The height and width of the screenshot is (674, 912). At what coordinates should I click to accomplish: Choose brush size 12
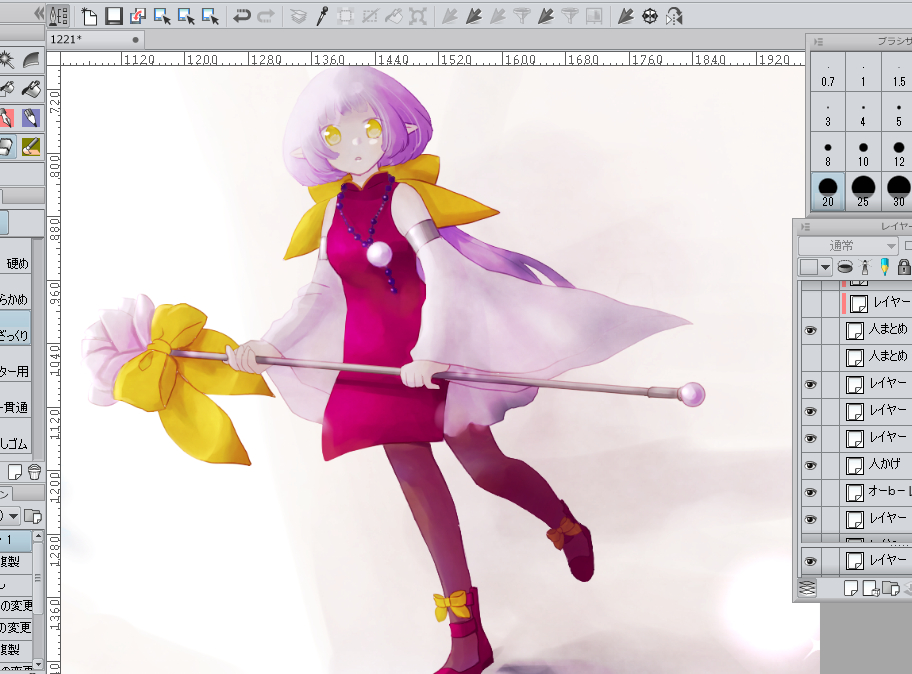899,152
